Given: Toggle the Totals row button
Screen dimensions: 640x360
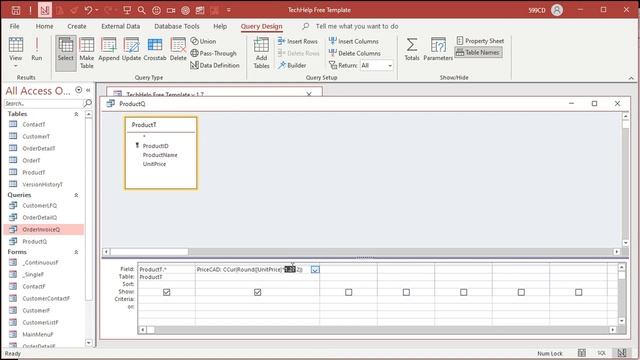Looking at the screenshot, I should [412, 49].
